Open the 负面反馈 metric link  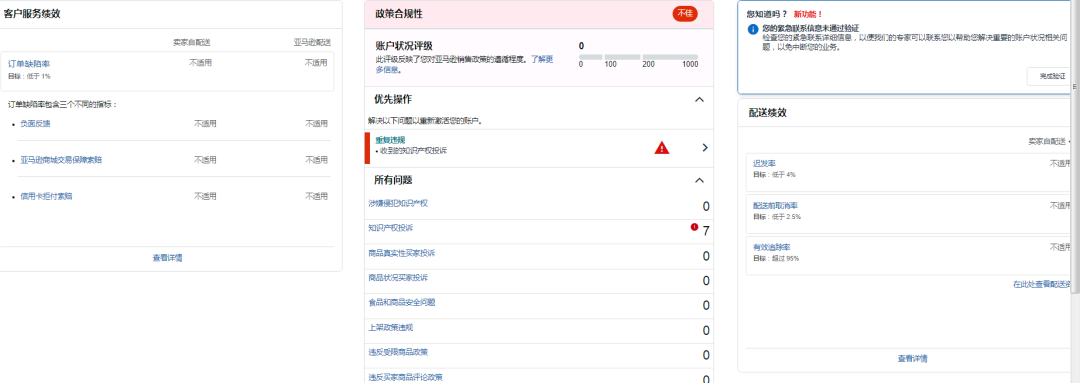35,123
